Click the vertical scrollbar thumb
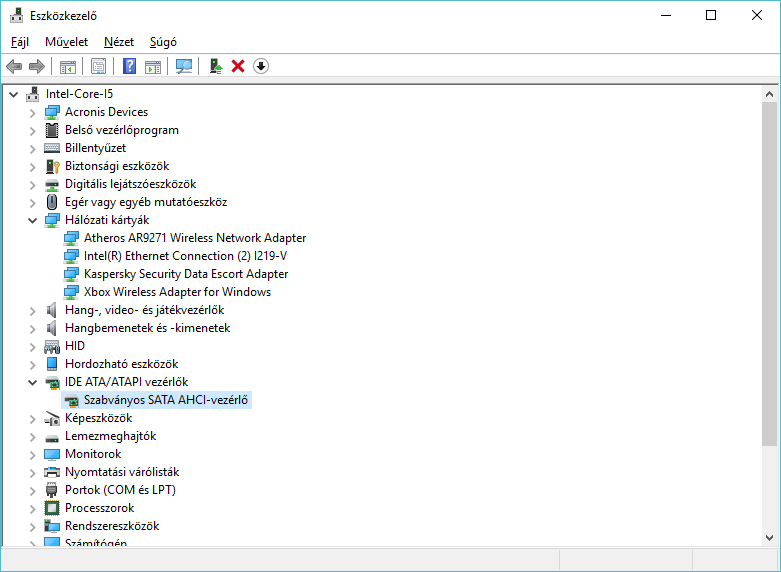 click(x=769, y=274)
